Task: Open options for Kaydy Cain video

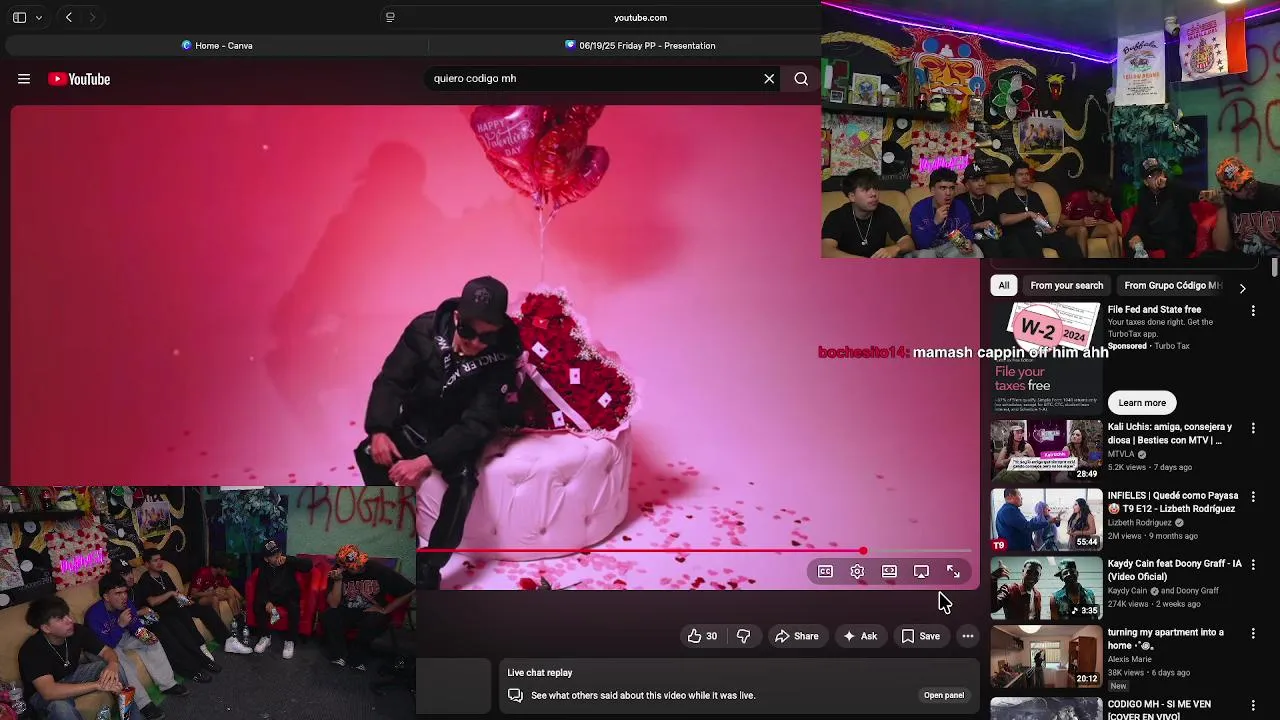Action: coord(1253,565)
